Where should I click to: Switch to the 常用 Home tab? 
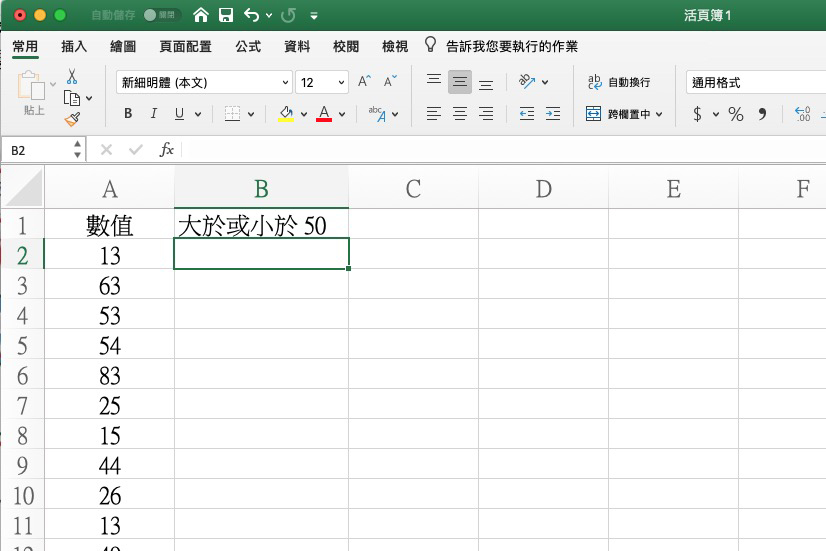click(x=25, y=46)
